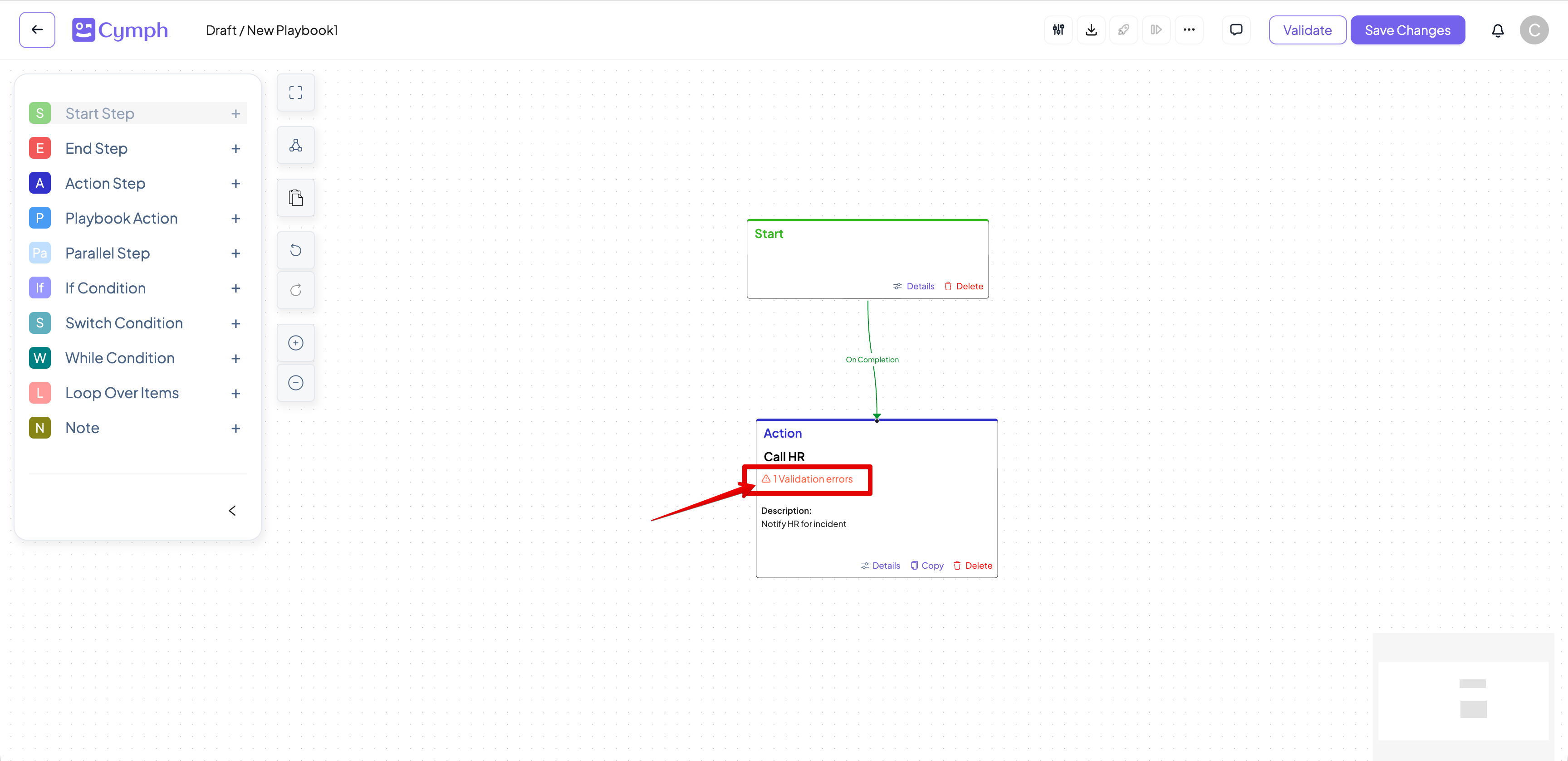Image resolution: width=1568 pixels, height=761 pixels.
Task: Collapse the steps sidebar with the chevron
Action: (x=231, y=510)
